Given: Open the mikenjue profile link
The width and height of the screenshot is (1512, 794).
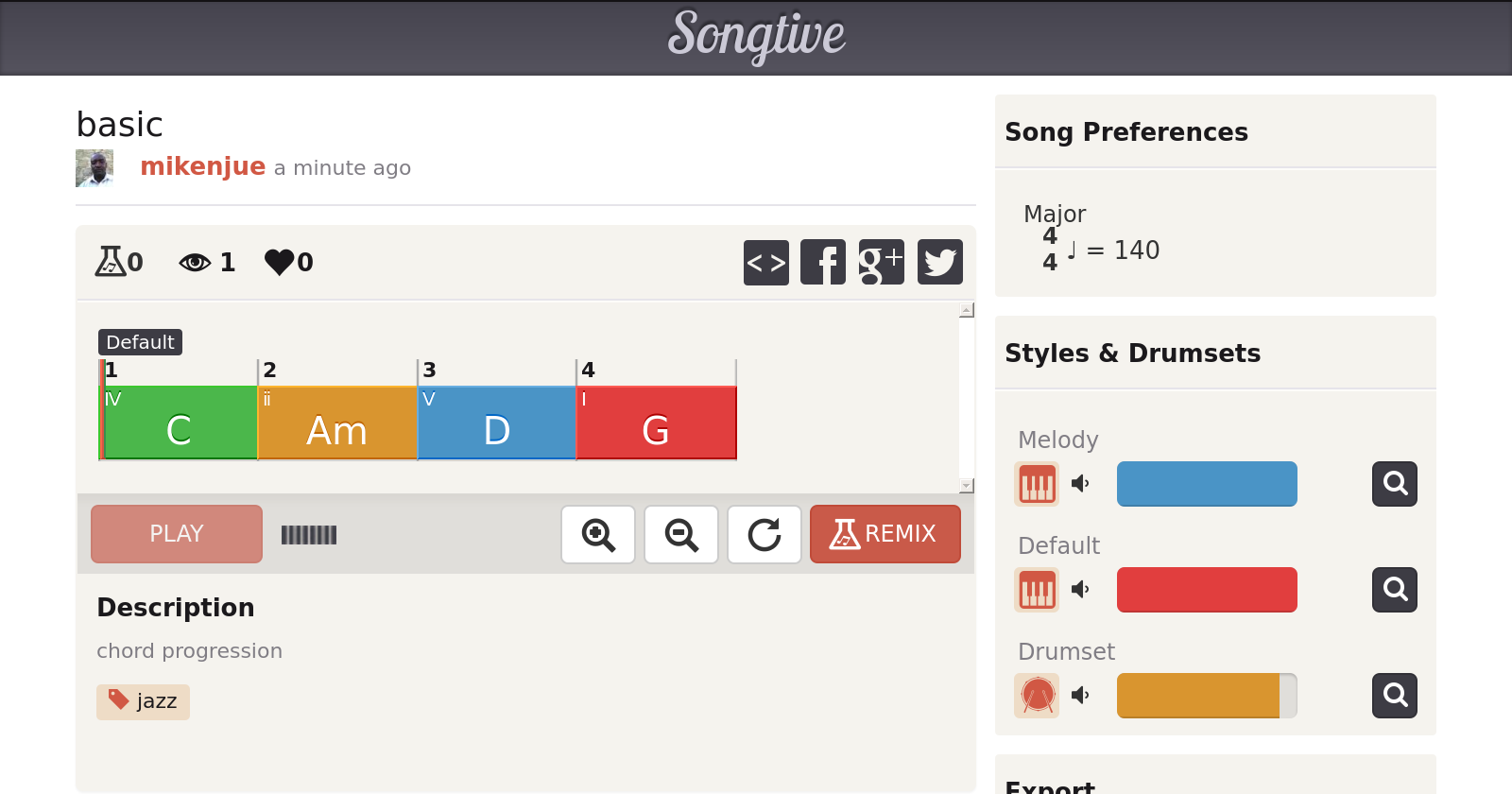Looking at the screenshot, I should [202, 166].
